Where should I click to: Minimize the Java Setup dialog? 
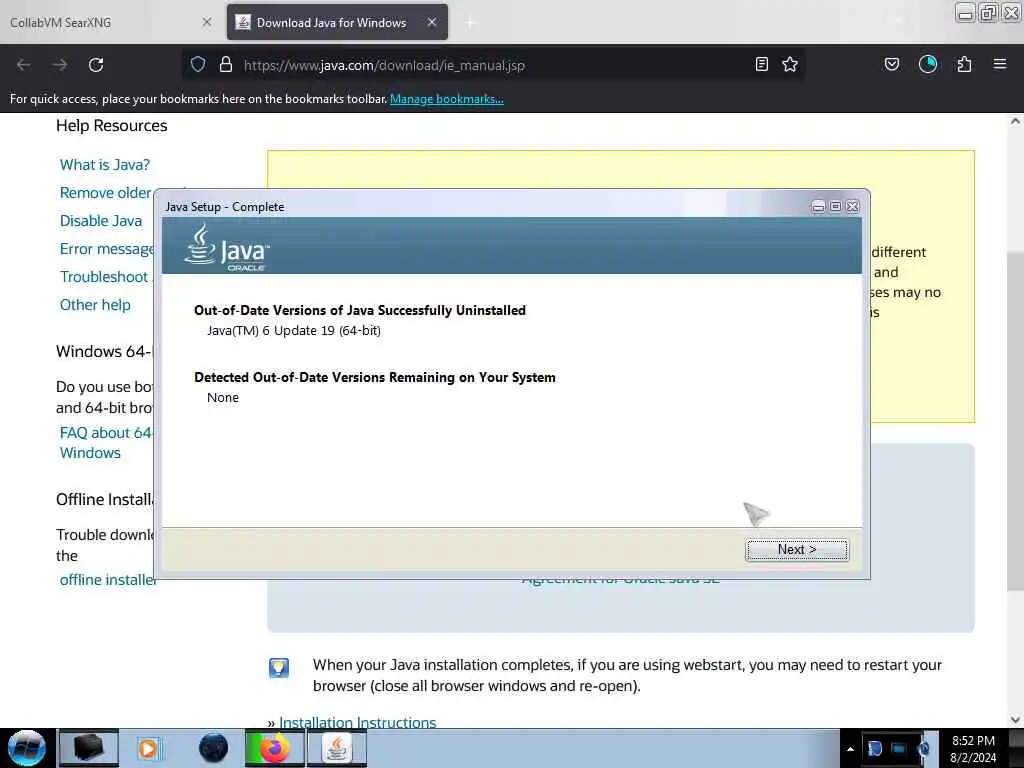point(818,206)
